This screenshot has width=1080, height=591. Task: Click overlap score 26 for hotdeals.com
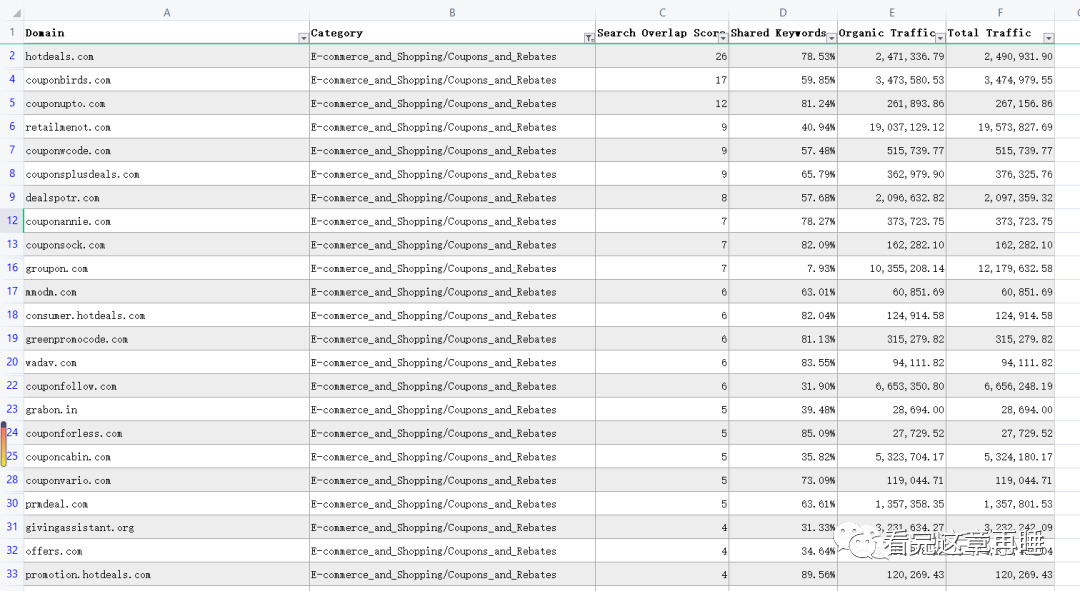[663, 56]
